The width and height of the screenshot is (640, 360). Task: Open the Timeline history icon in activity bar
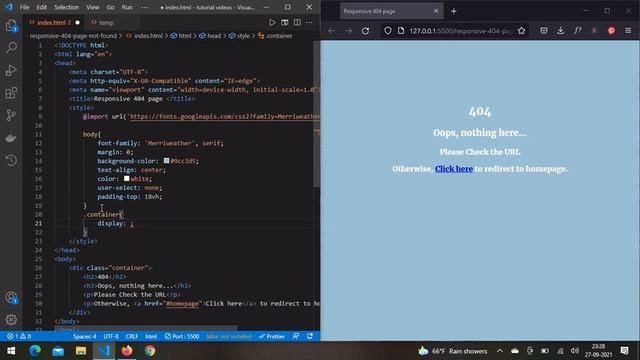(x=11, y=160)
